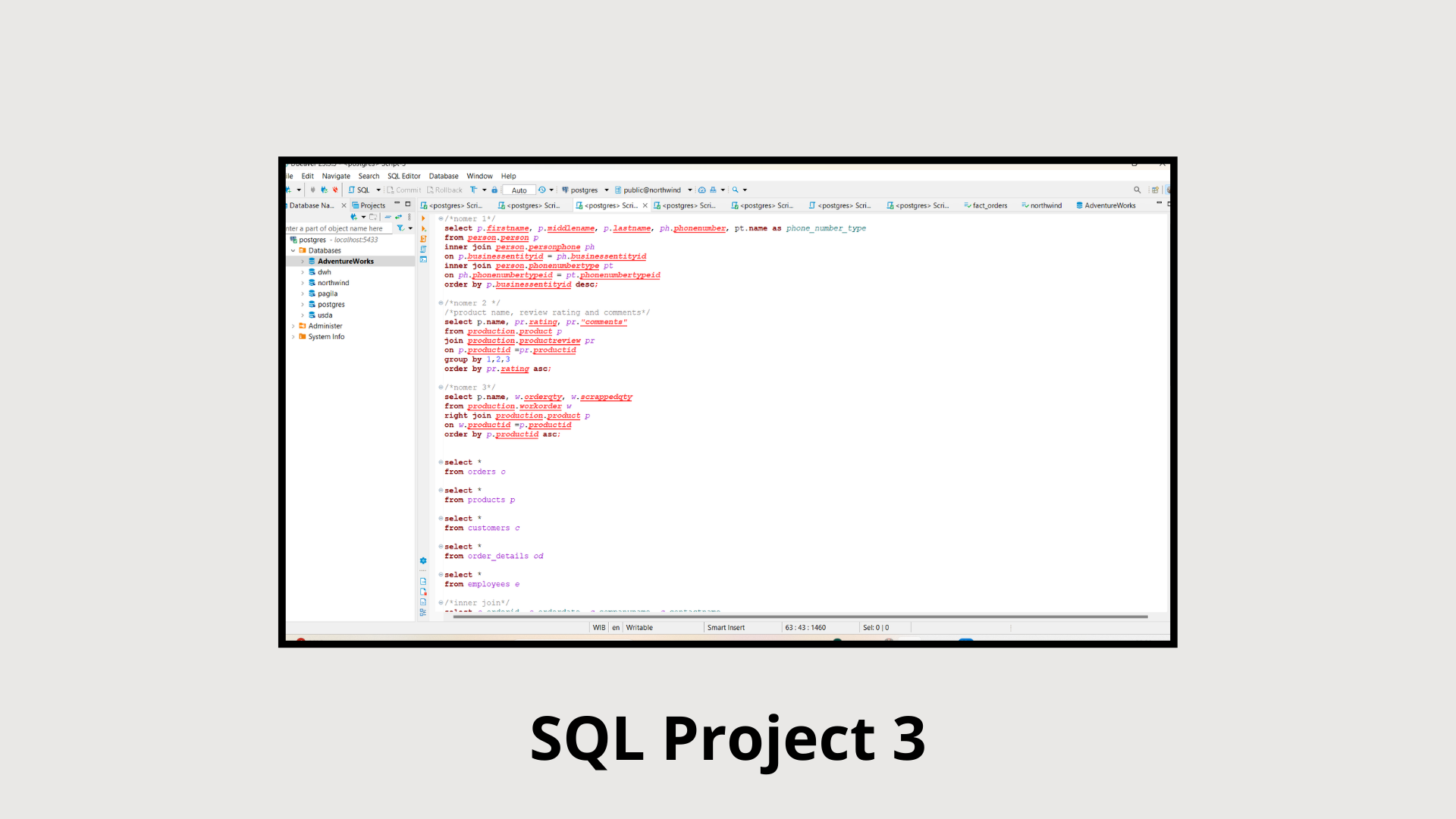Toggle Smart Insert mode in status bar

click(x=726, y=628)
